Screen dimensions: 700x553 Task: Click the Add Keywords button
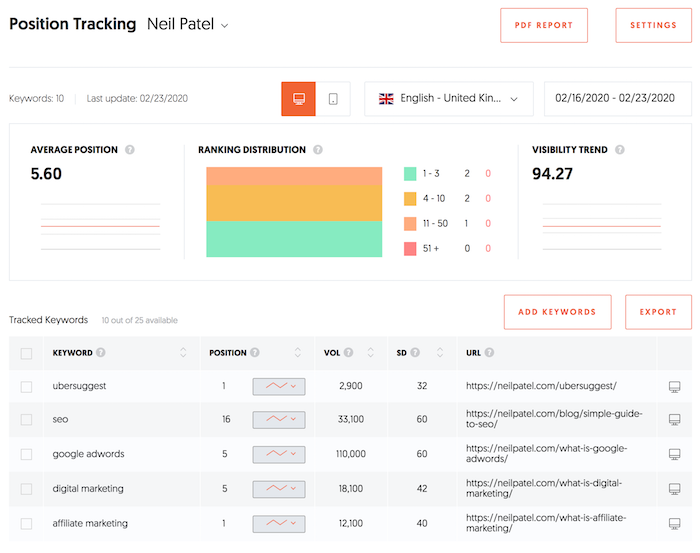coord(557,312)
